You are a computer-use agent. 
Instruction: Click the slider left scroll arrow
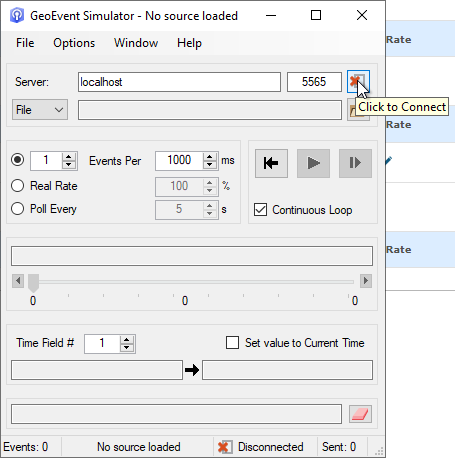pos(18,281)
